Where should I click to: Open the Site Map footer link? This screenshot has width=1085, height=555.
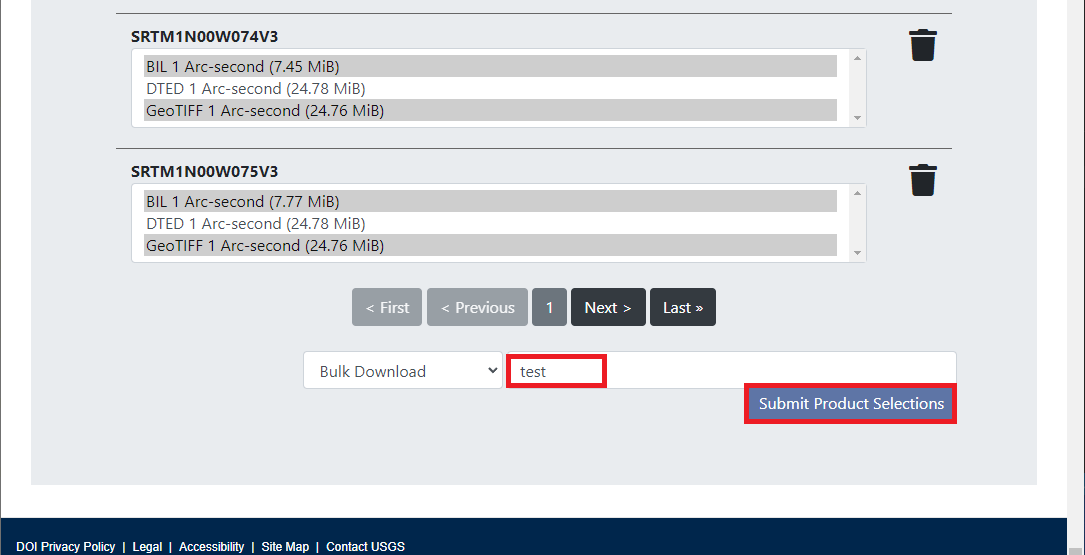click(285, 547)
